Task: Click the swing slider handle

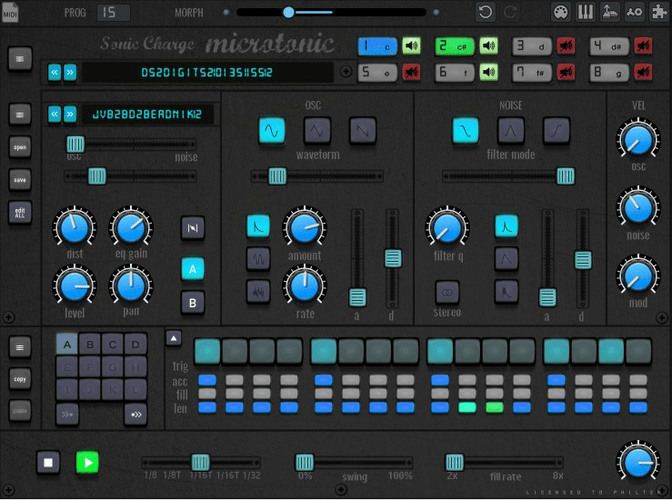Action: 305,462
